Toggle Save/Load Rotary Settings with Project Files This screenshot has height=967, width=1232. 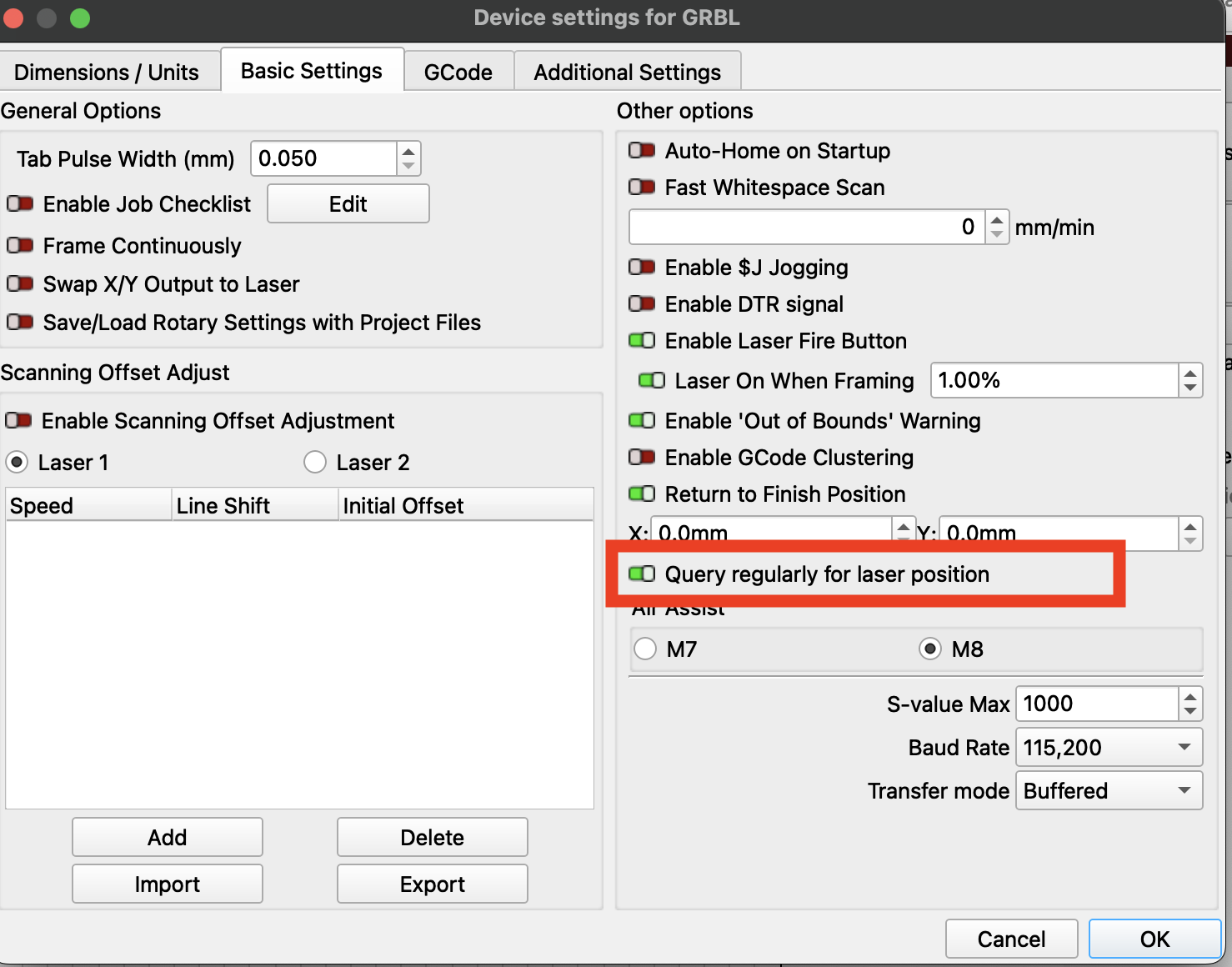20,322
